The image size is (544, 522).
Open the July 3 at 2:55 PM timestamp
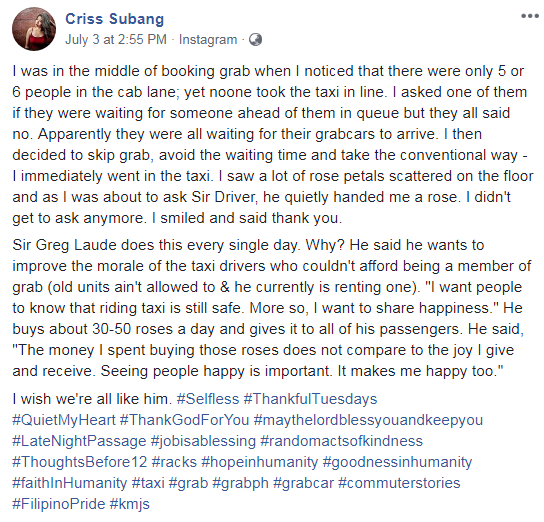coord(116,40)
